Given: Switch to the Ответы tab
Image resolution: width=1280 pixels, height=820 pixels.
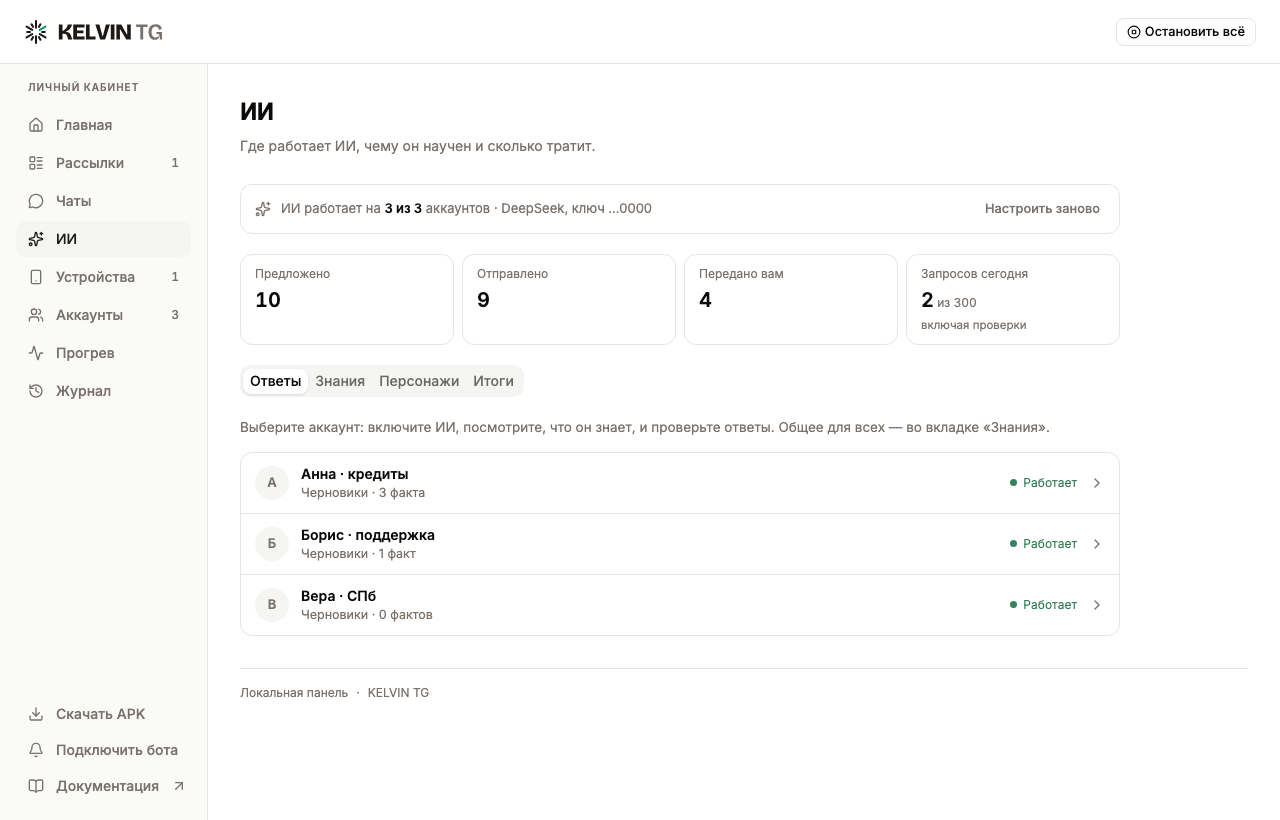Looking at the screenshot, I should [276, 381].
